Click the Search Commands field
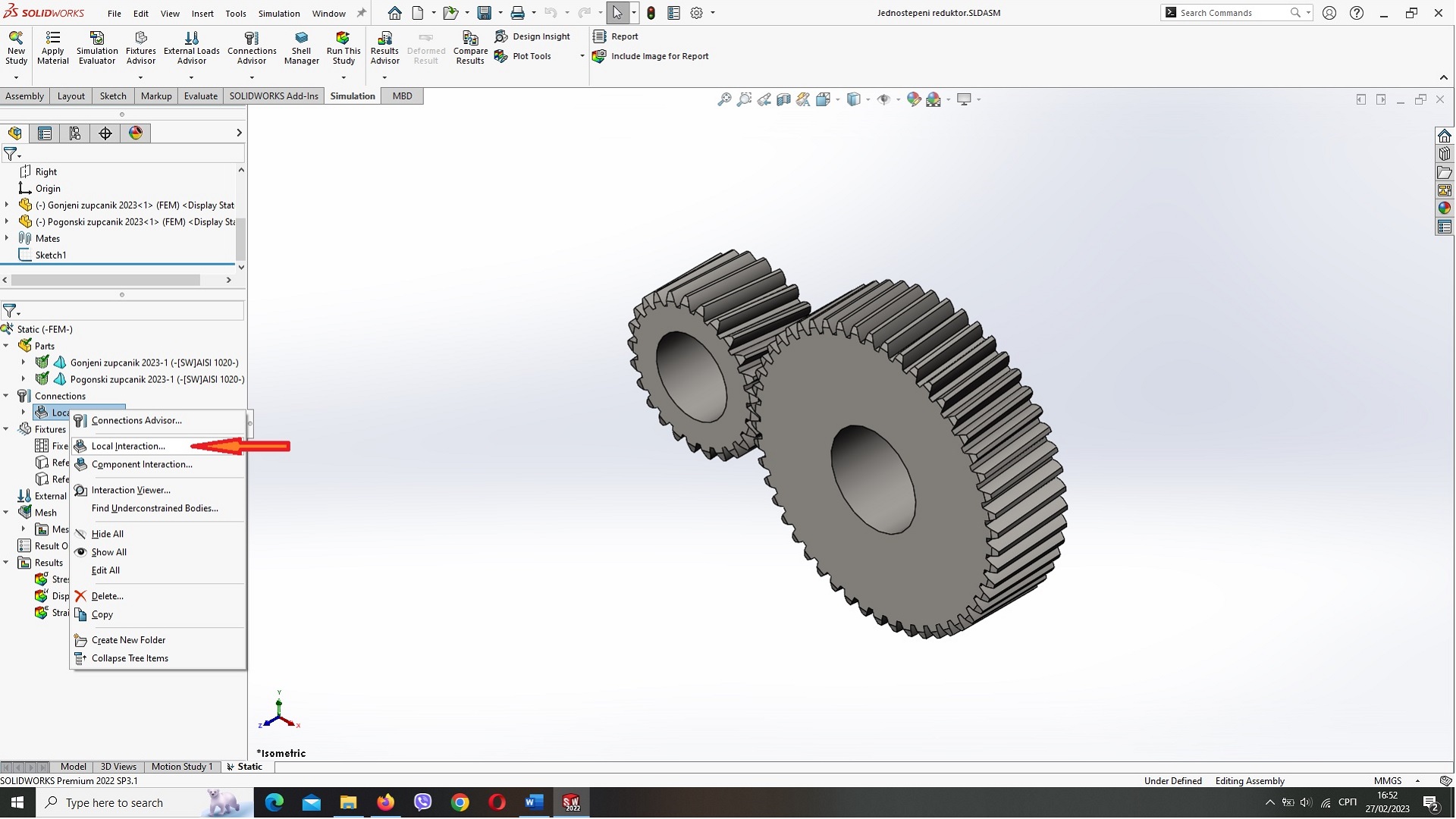The width and height of the screenshot is (1456, 819). (1235, 13)
